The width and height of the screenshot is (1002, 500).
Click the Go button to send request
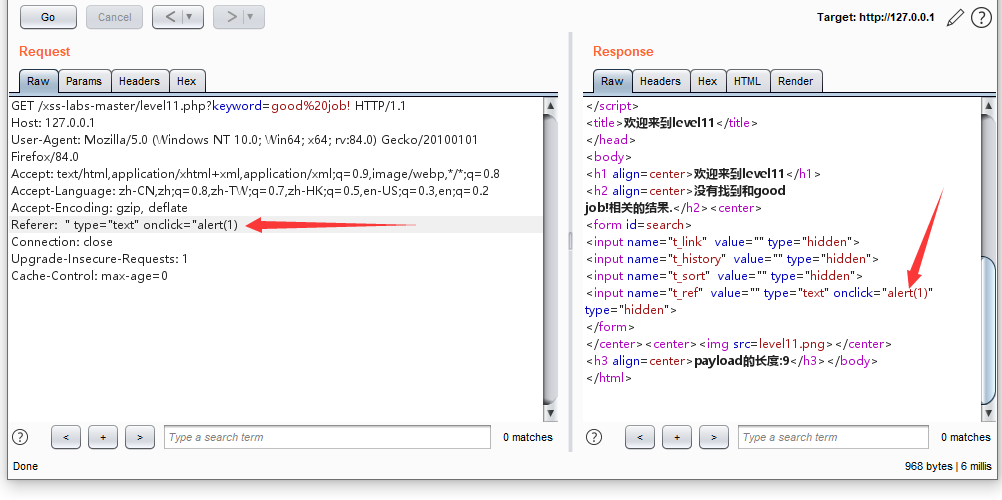(x=49, y=17)
